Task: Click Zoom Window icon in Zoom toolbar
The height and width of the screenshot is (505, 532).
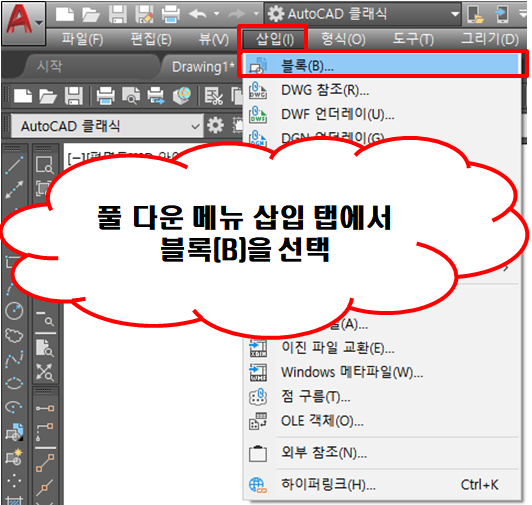Action: (44, 165)
